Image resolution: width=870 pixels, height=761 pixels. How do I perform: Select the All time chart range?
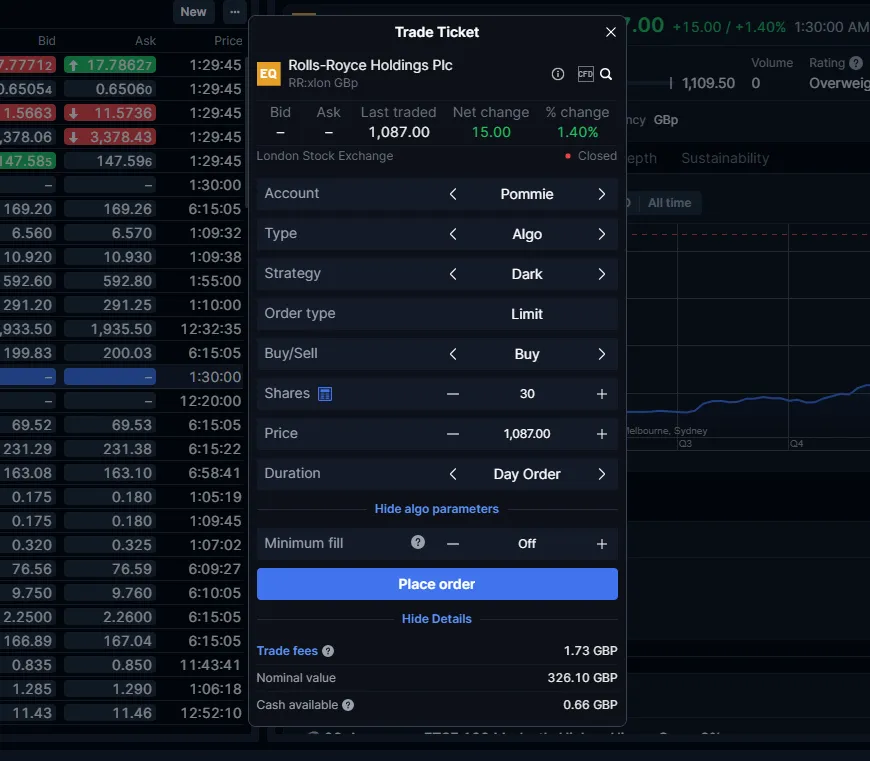point(670,203)
